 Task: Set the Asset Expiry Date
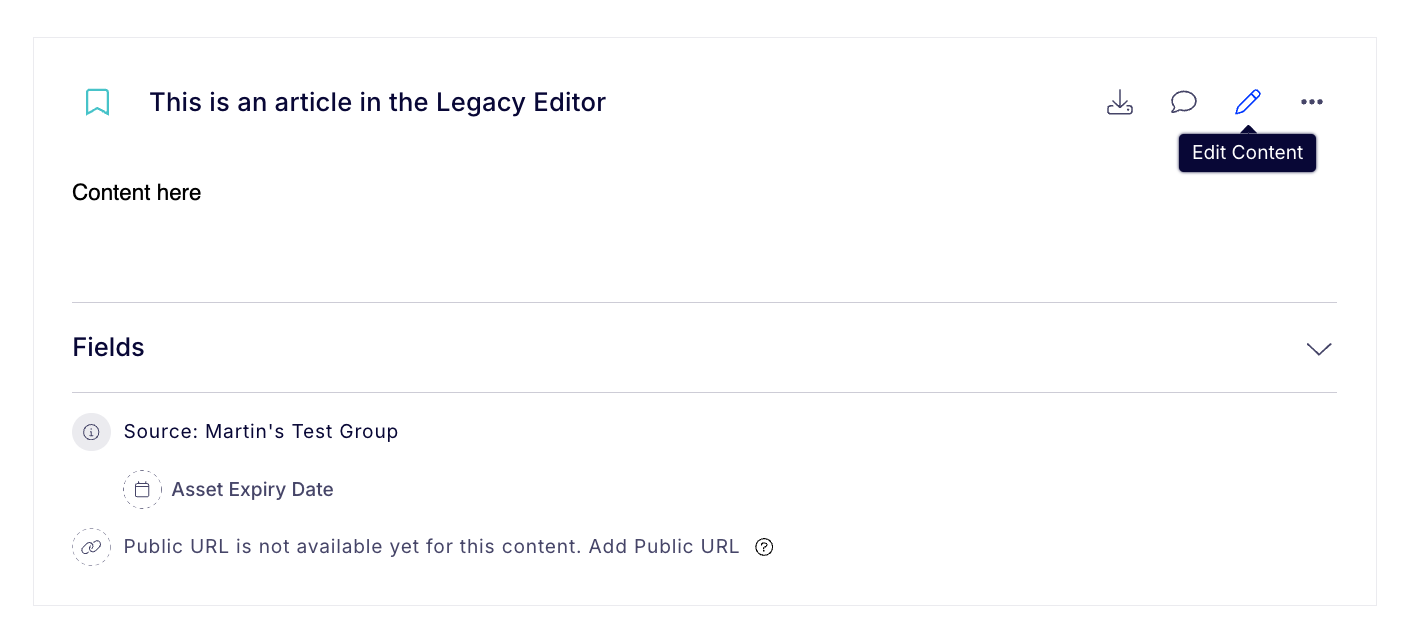pyautogui.click(x=252, y=490)
